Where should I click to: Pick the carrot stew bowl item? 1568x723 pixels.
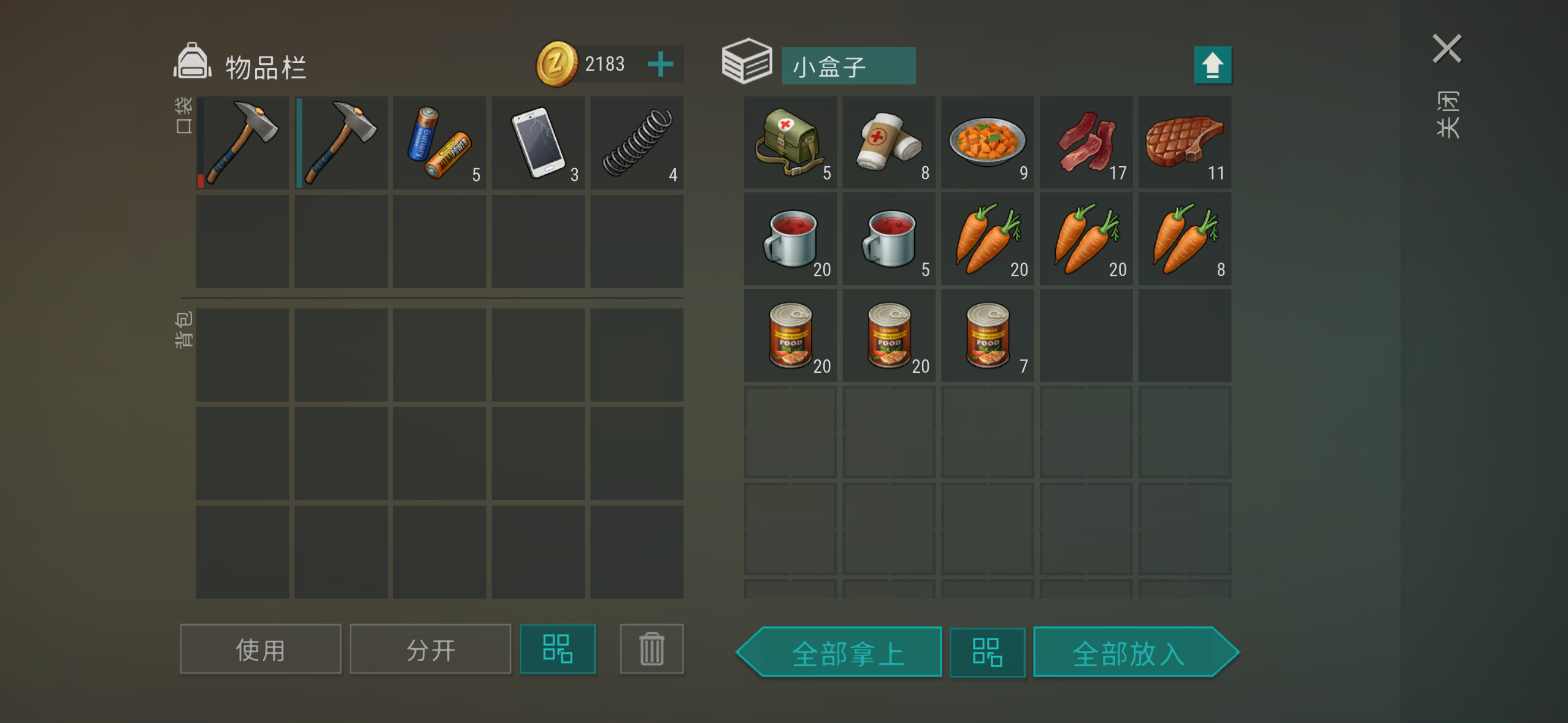(988, 142)
